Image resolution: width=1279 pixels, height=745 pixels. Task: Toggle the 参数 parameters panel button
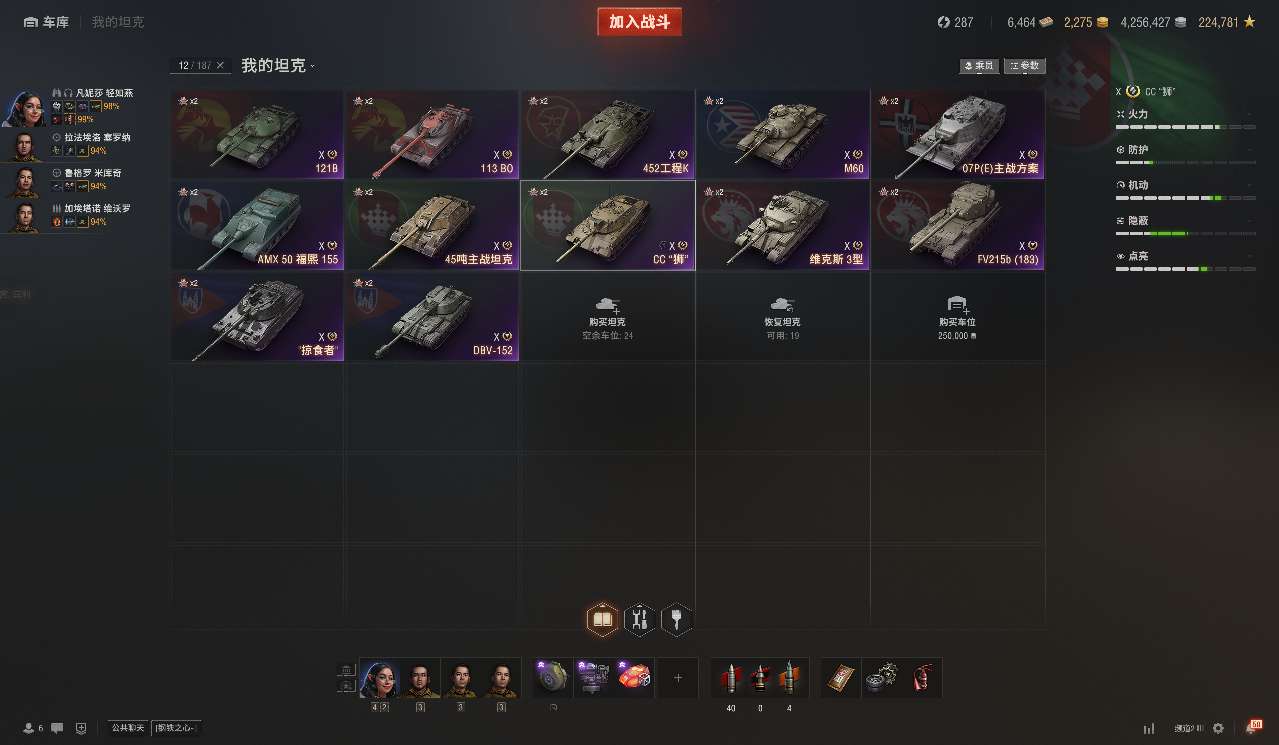pyautogui.click(x=1025, y=66)
